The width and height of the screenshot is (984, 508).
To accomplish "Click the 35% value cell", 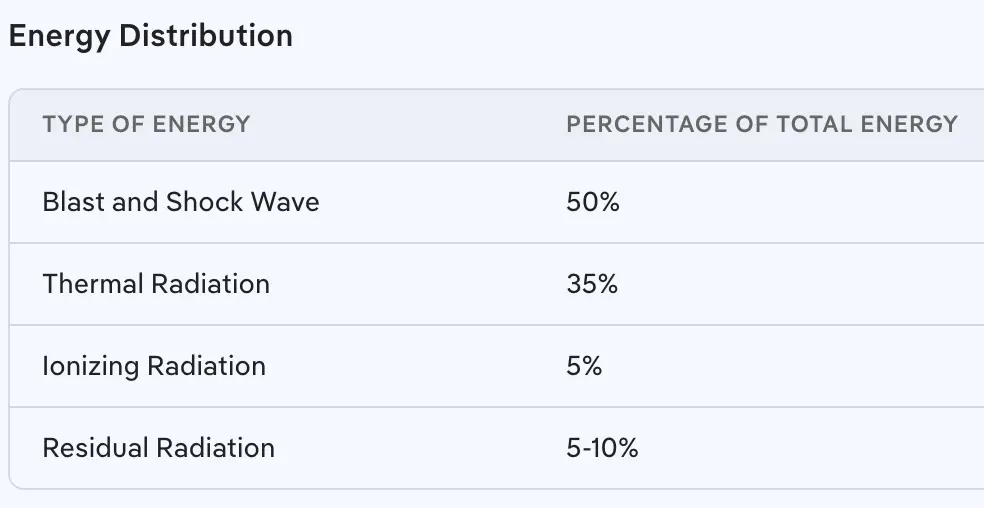I will pos(592,284).
